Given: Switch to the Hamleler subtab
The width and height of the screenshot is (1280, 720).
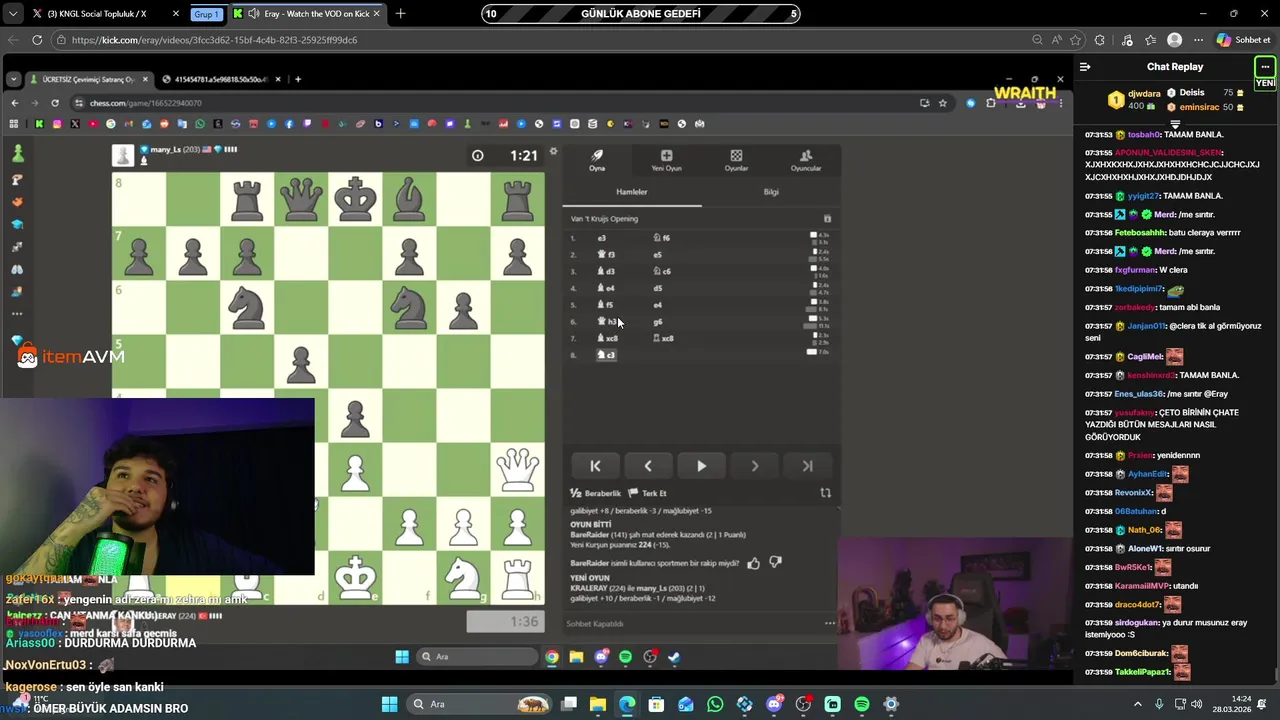Looking at the screenshot, I should 632,192.
